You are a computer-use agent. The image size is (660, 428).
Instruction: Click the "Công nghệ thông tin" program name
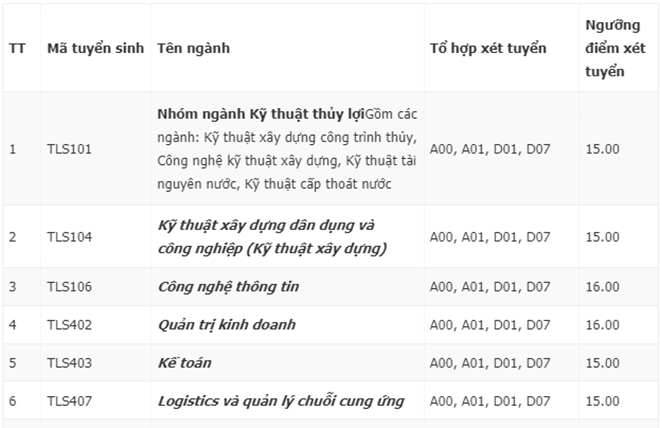(x=228, y=287)
